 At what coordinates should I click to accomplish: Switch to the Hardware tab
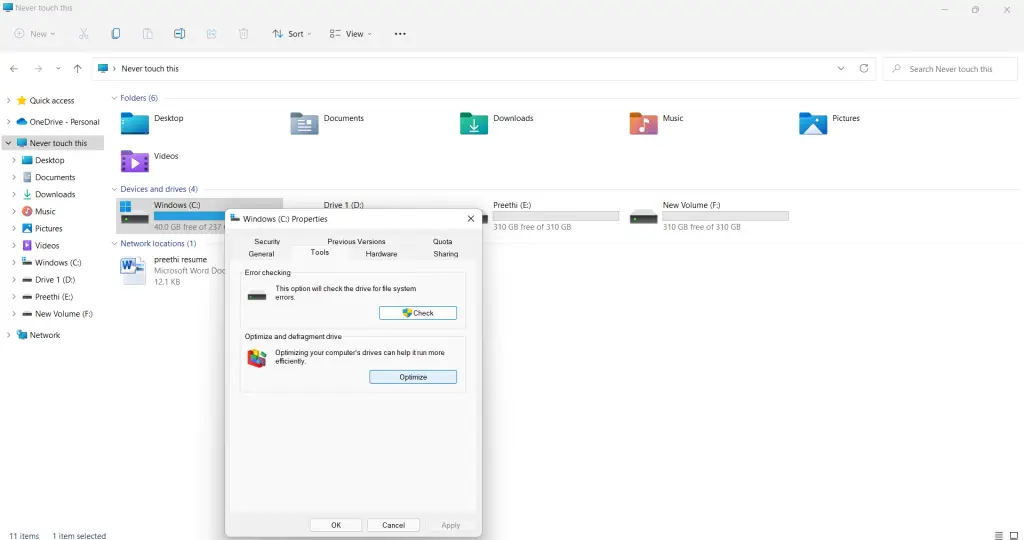(x=381, y=253)
